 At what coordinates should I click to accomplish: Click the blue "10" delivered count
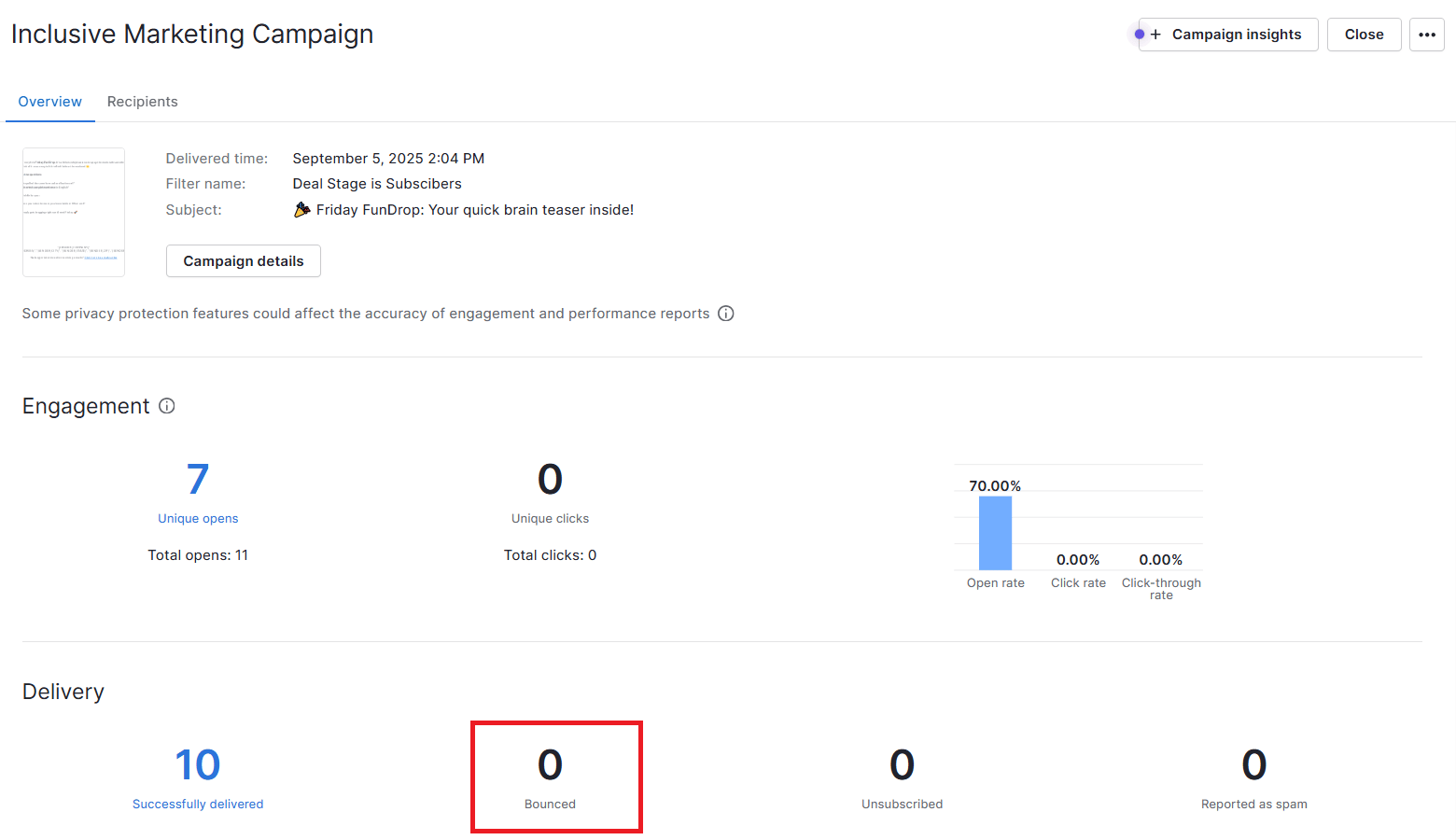point(197,764)
